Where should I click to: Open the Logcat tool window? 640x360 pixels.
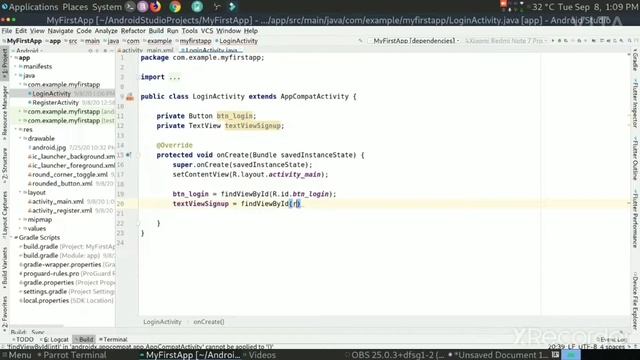(x=54, y=340)
